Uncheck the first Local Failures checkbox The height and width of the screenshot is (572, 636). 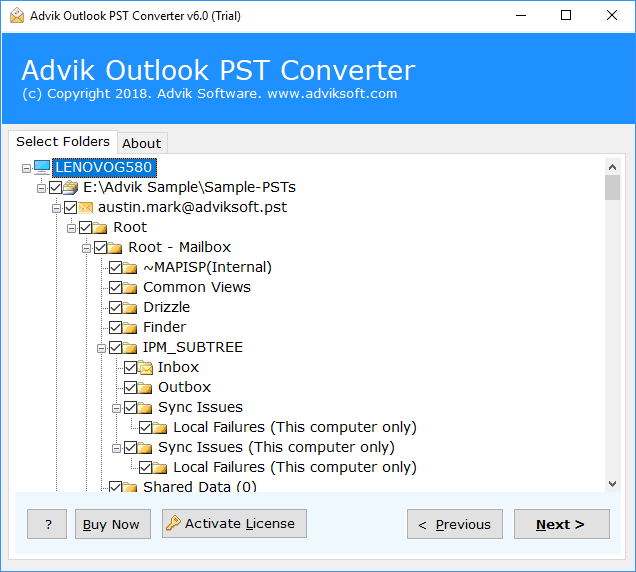pyautogui.click(x=146, y=428)
